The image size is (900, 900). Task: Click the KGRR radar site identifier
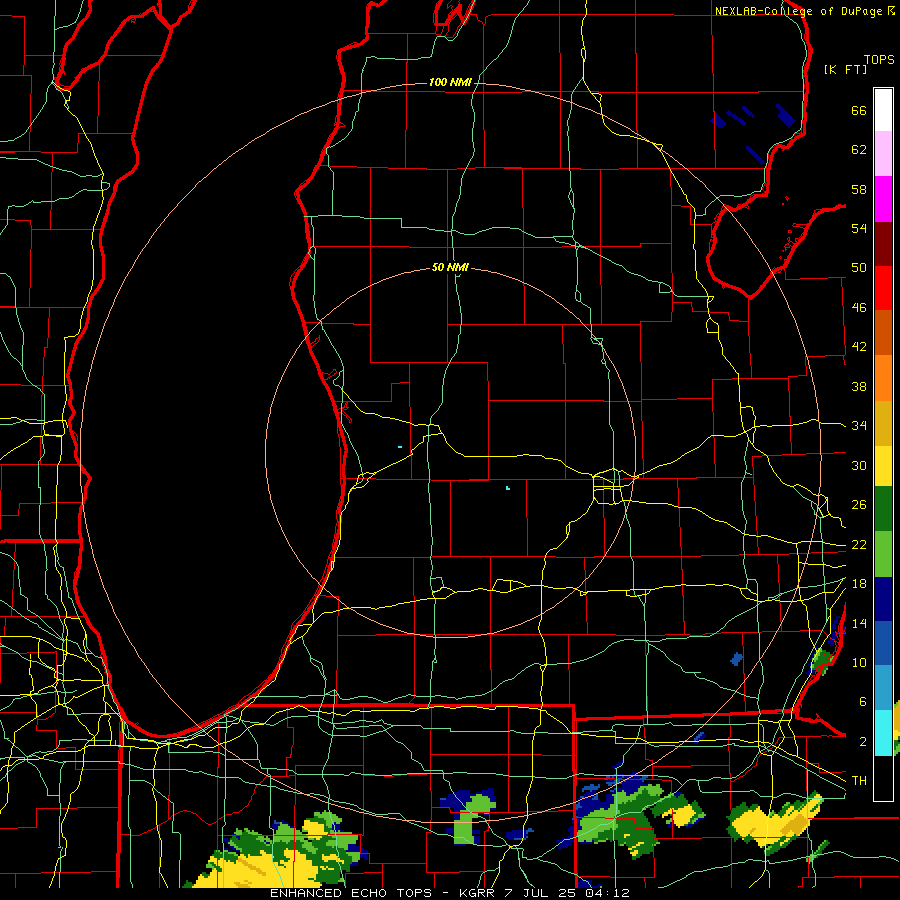tap(478, 893)
